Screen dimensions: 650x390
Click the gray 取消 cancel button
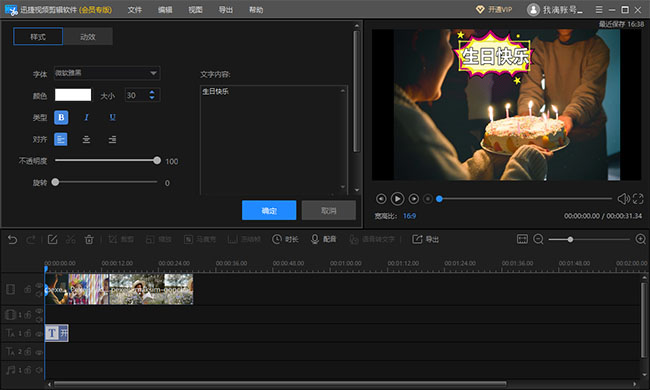coord(329,210)
